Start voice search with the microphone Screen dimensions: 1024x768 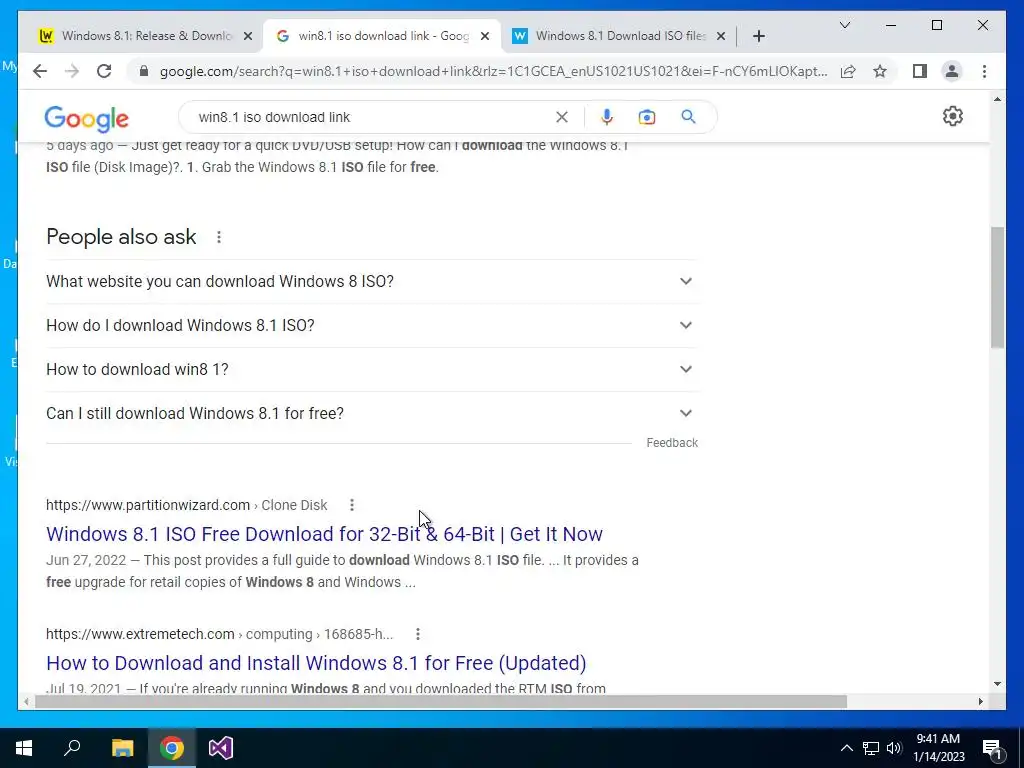(607, 117)
